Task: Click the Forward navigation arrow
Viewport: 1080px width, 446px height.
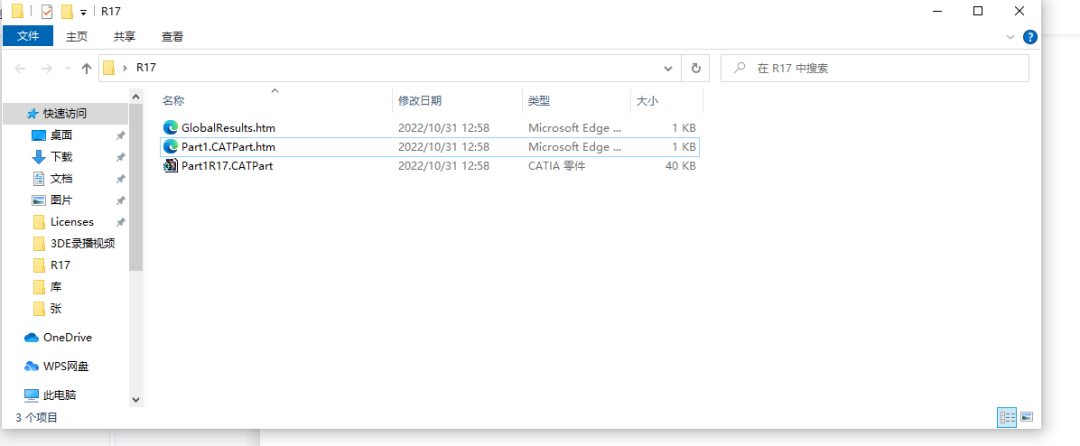Action: coord(46,68)
